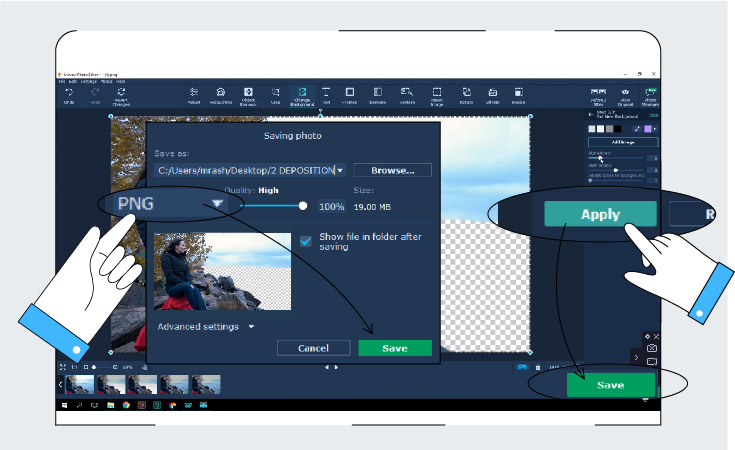Viewport: 735px width, 450px height.
Task: Open File Explorer from taskbar
Action: tap(111, 405)
